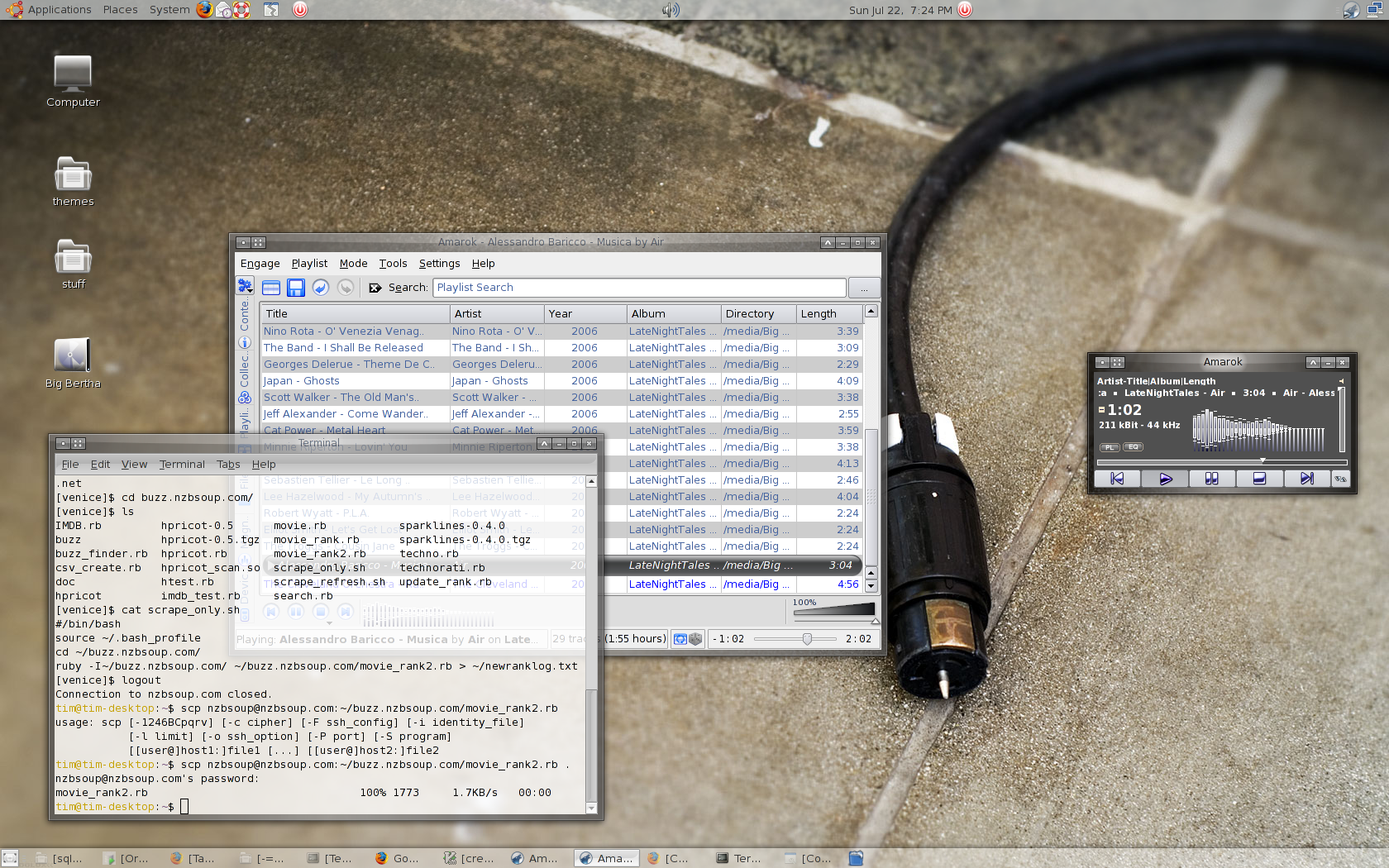The height and width of the screenshot is (868, 1389).
Task: Open the Amarok toolbar configure dropdown icon
Action: pos(245,286)
